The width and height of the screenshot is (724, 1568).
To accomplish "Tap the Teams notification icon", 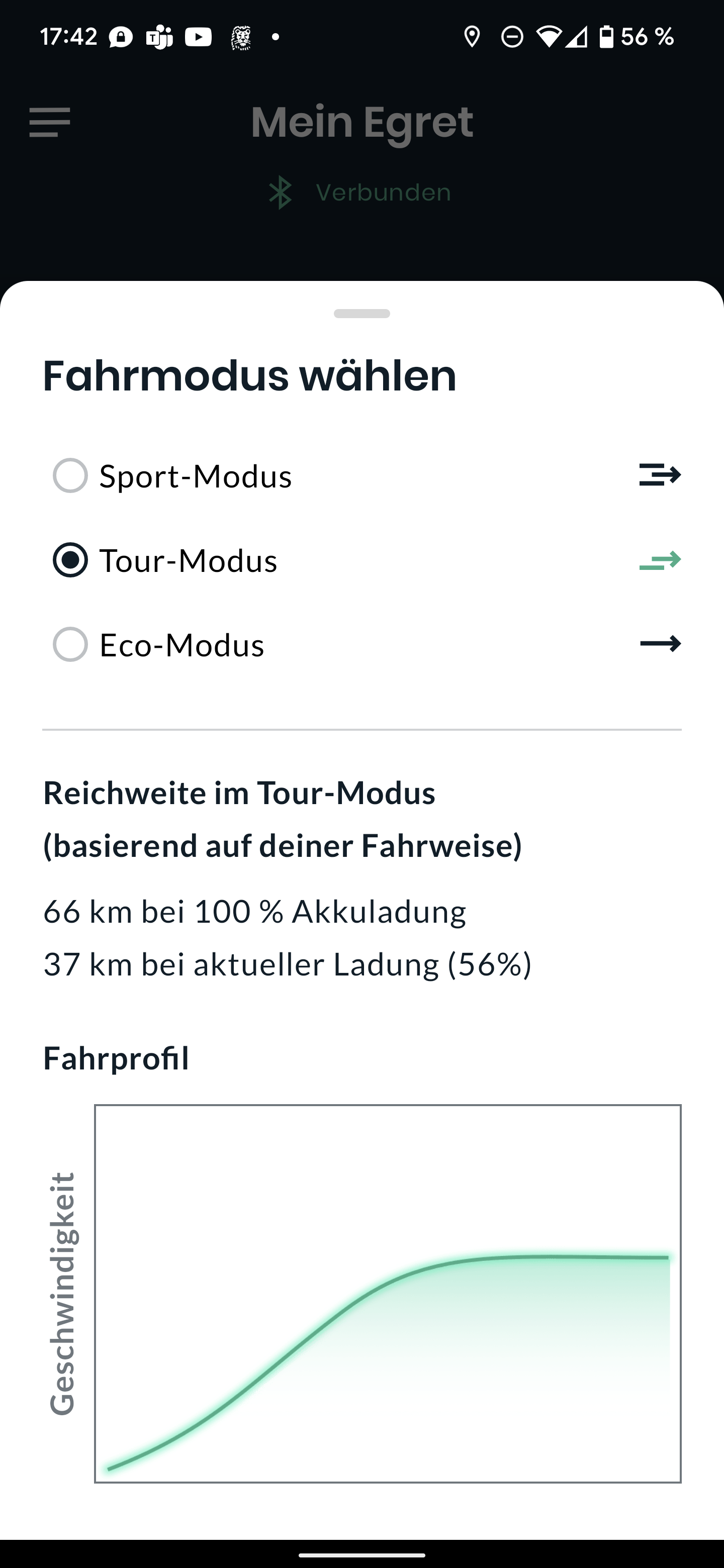I will pyautogui.click(x=159, y=37).
